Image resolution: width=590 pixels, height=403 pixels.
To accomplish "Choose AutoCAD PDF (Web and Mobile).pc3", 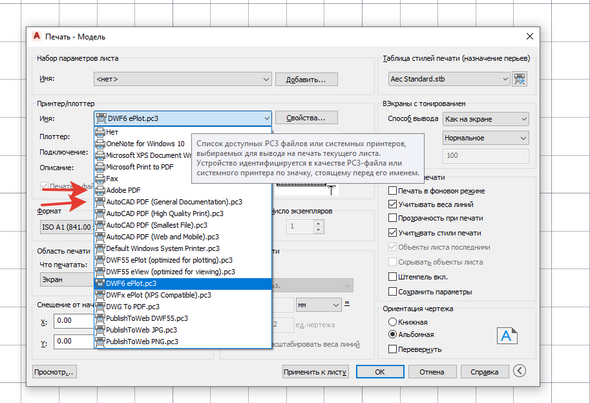I will tap(182, 237).
